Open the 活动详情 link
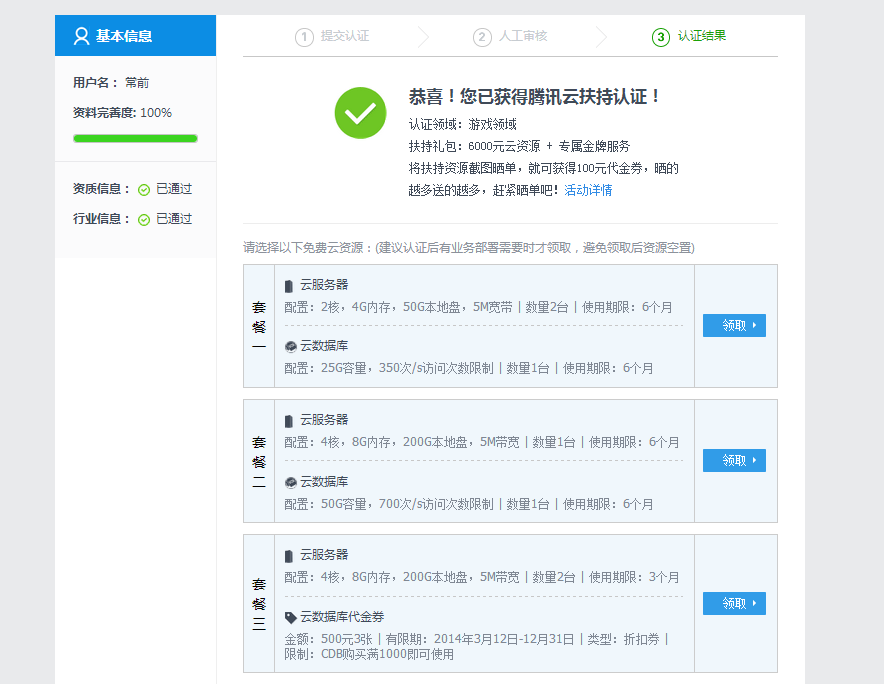This screenshot has height=684, width=884. tap(588, 190)
